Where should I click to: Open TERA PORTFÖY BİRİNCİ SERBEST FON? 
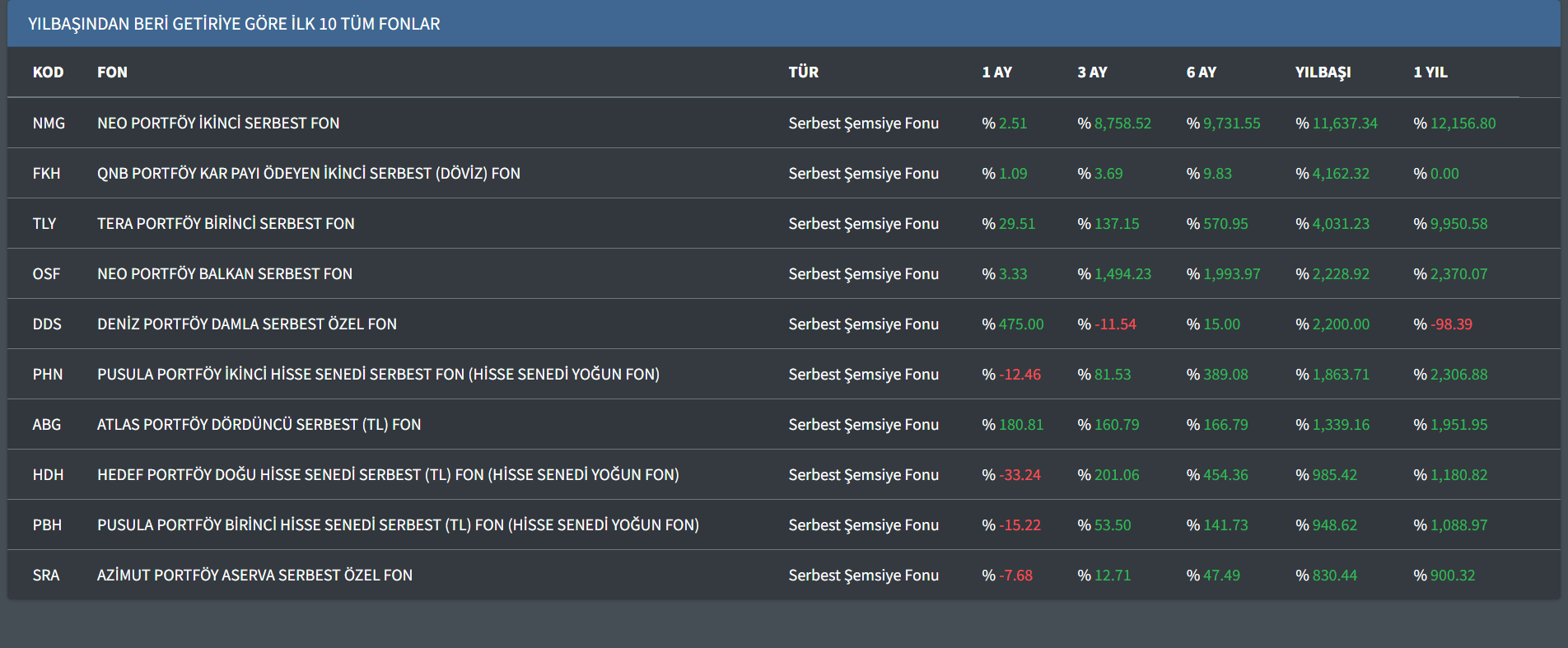tap(226, 224)
